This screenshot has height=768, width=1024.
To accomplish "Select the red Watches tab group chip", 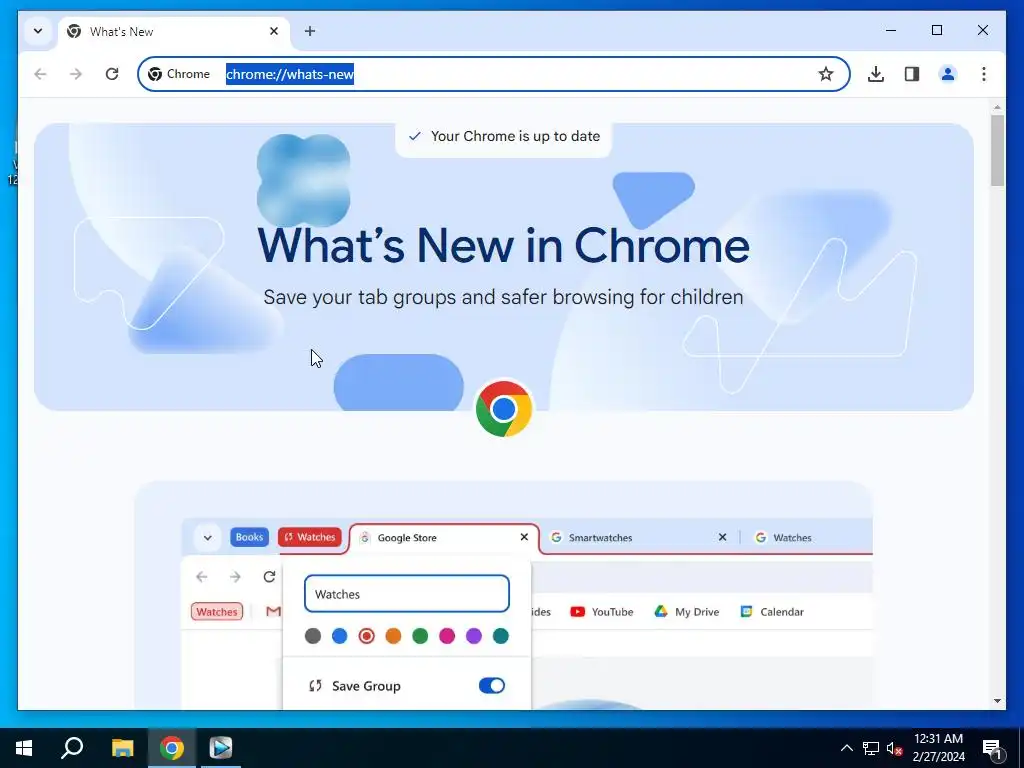I will tap(310, 537).
